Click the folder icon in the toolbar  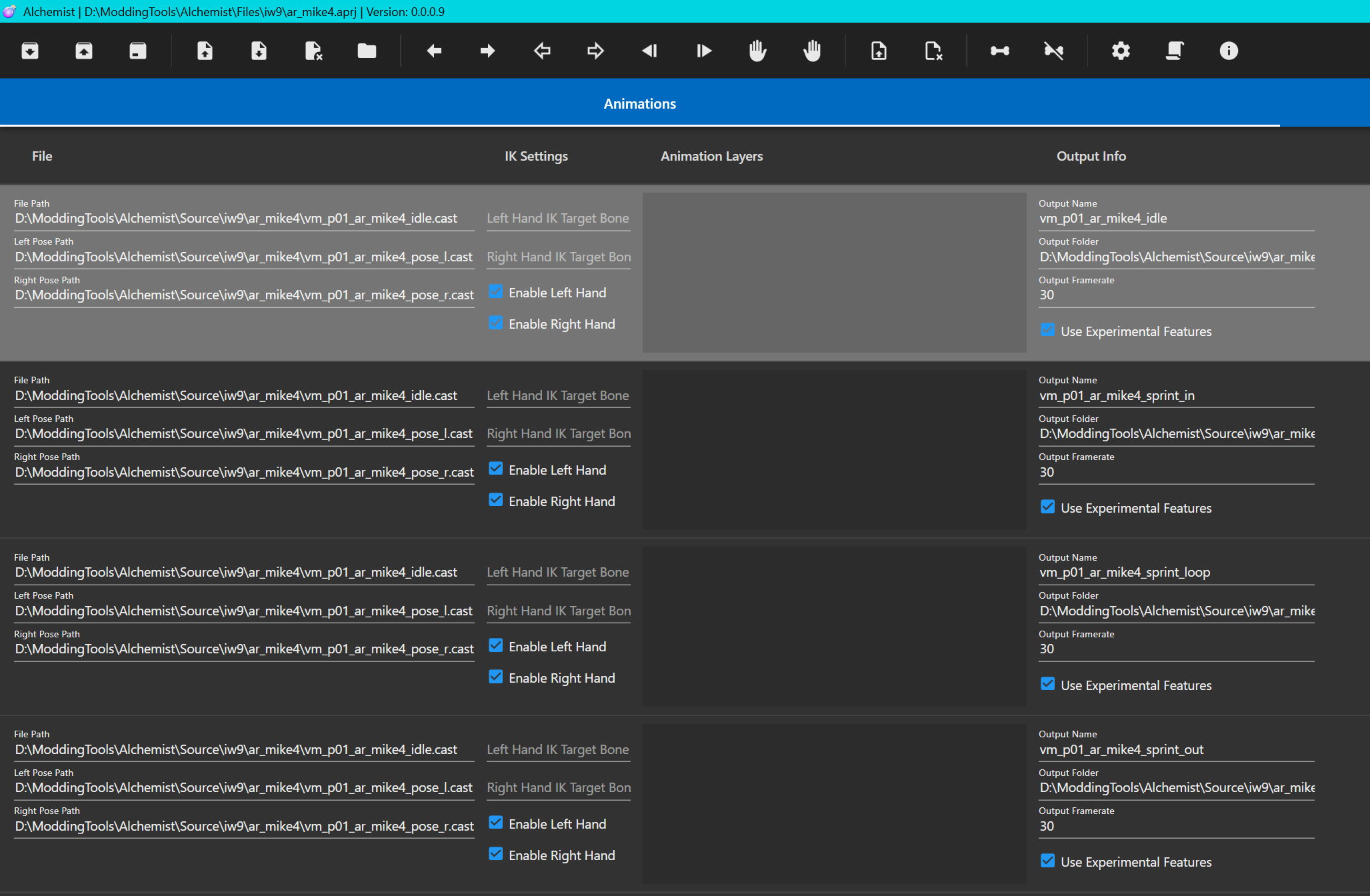click(367, 51)
